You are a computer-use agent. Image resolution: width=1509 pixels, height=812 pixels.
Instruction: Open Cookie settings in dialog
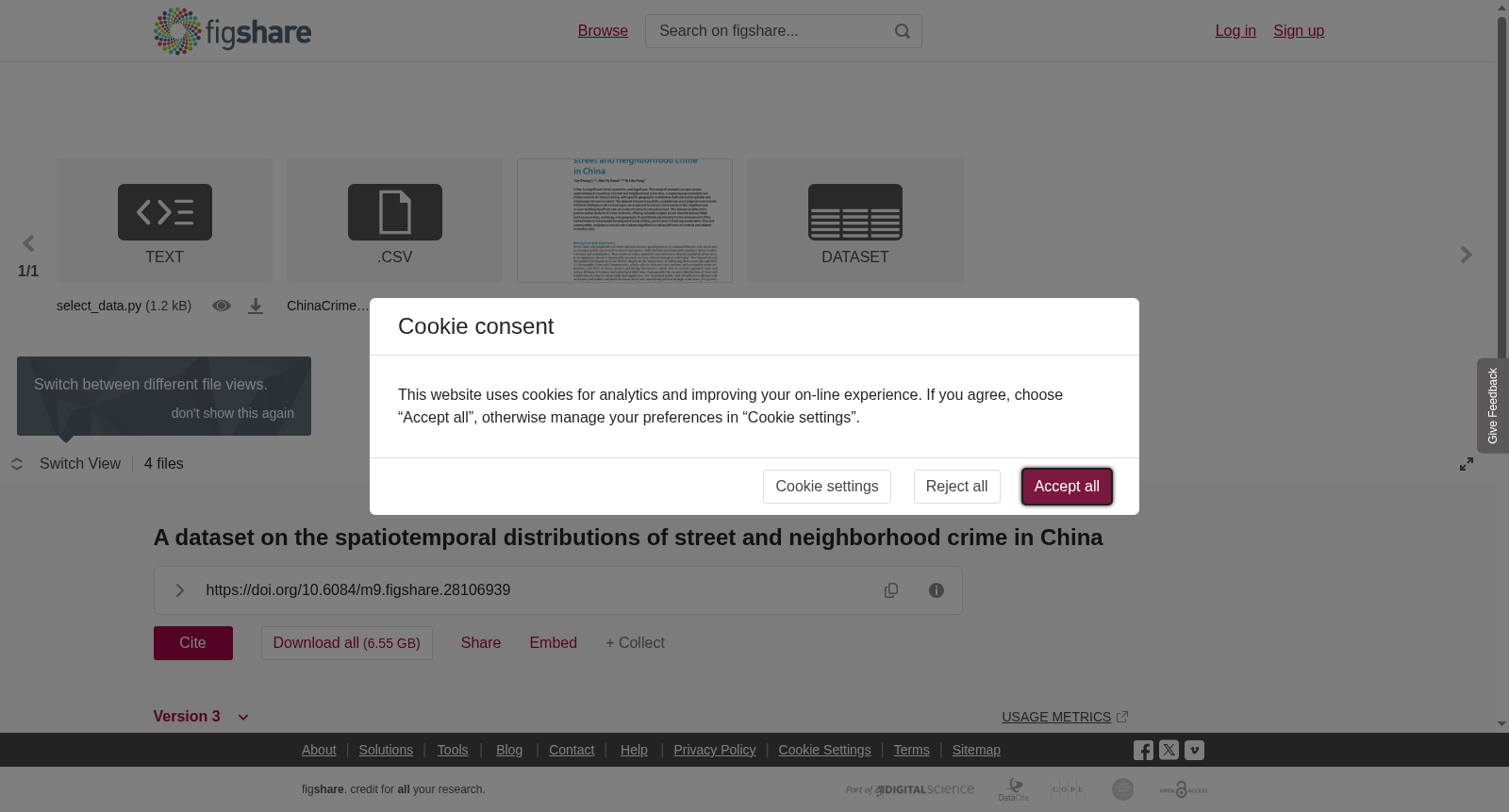pos(827,487)
